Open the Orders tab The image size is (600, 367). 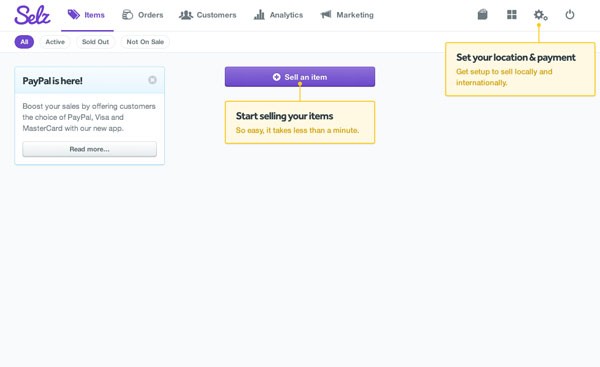pyautogui.click(x=142, y=15)
